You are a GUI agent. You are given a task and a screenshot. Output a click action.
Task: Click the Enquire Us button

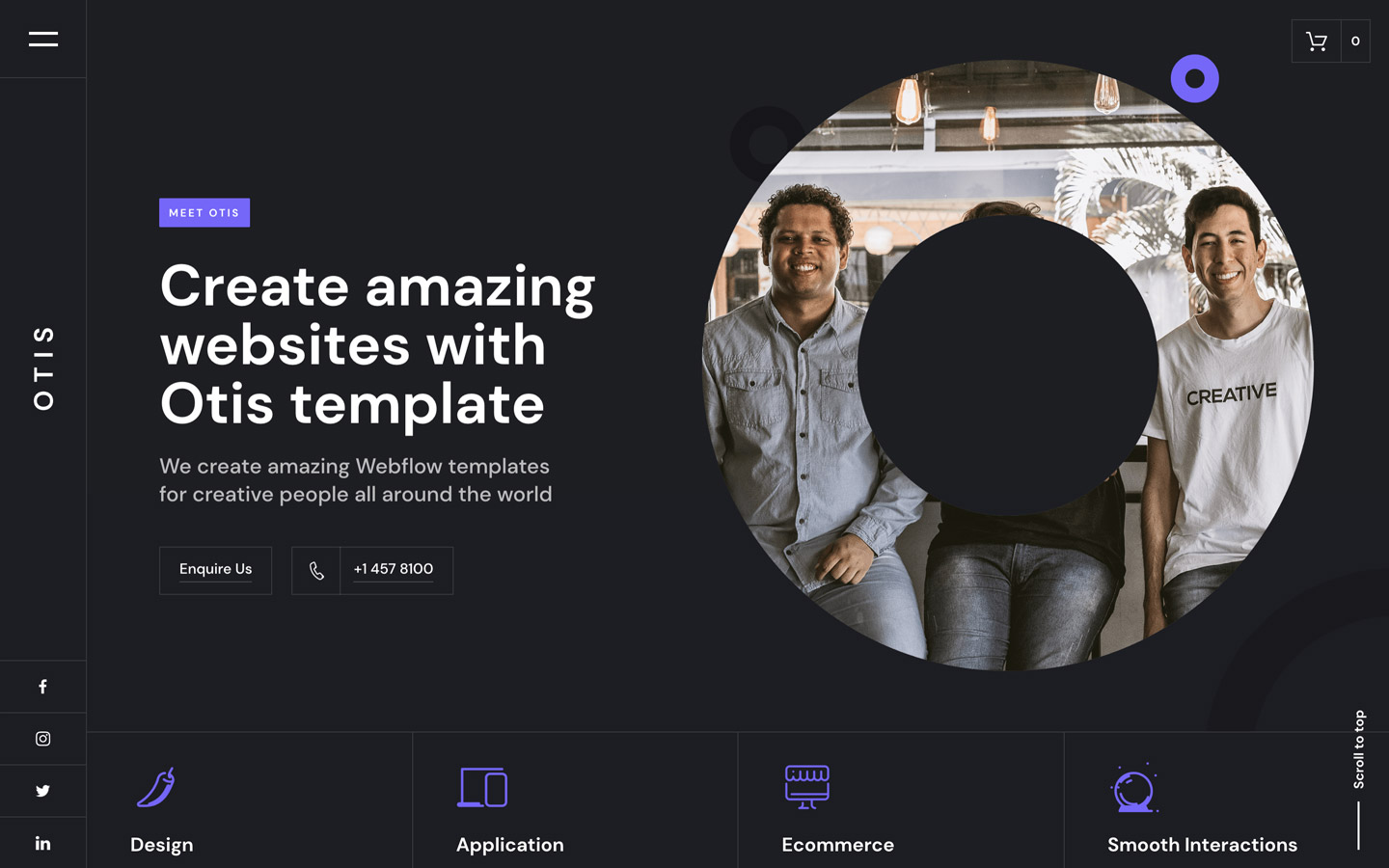(x=215, y=570)
